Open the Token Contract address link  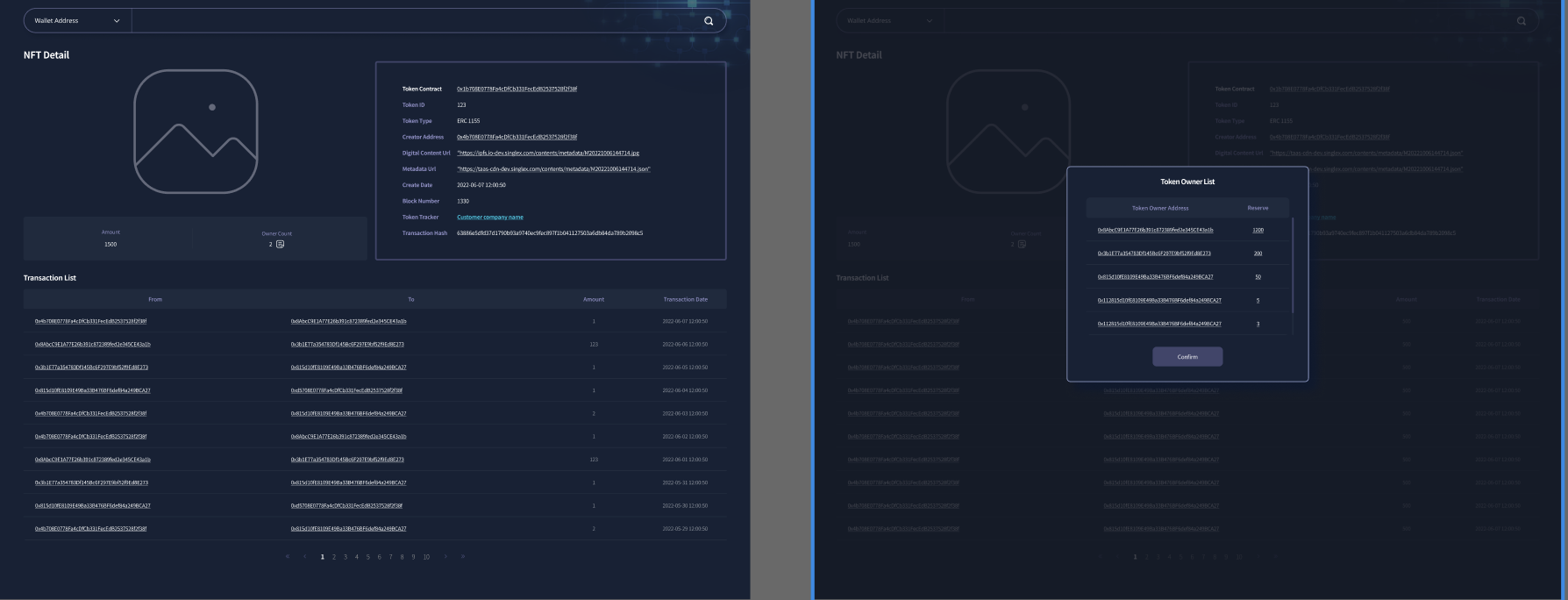517,89
